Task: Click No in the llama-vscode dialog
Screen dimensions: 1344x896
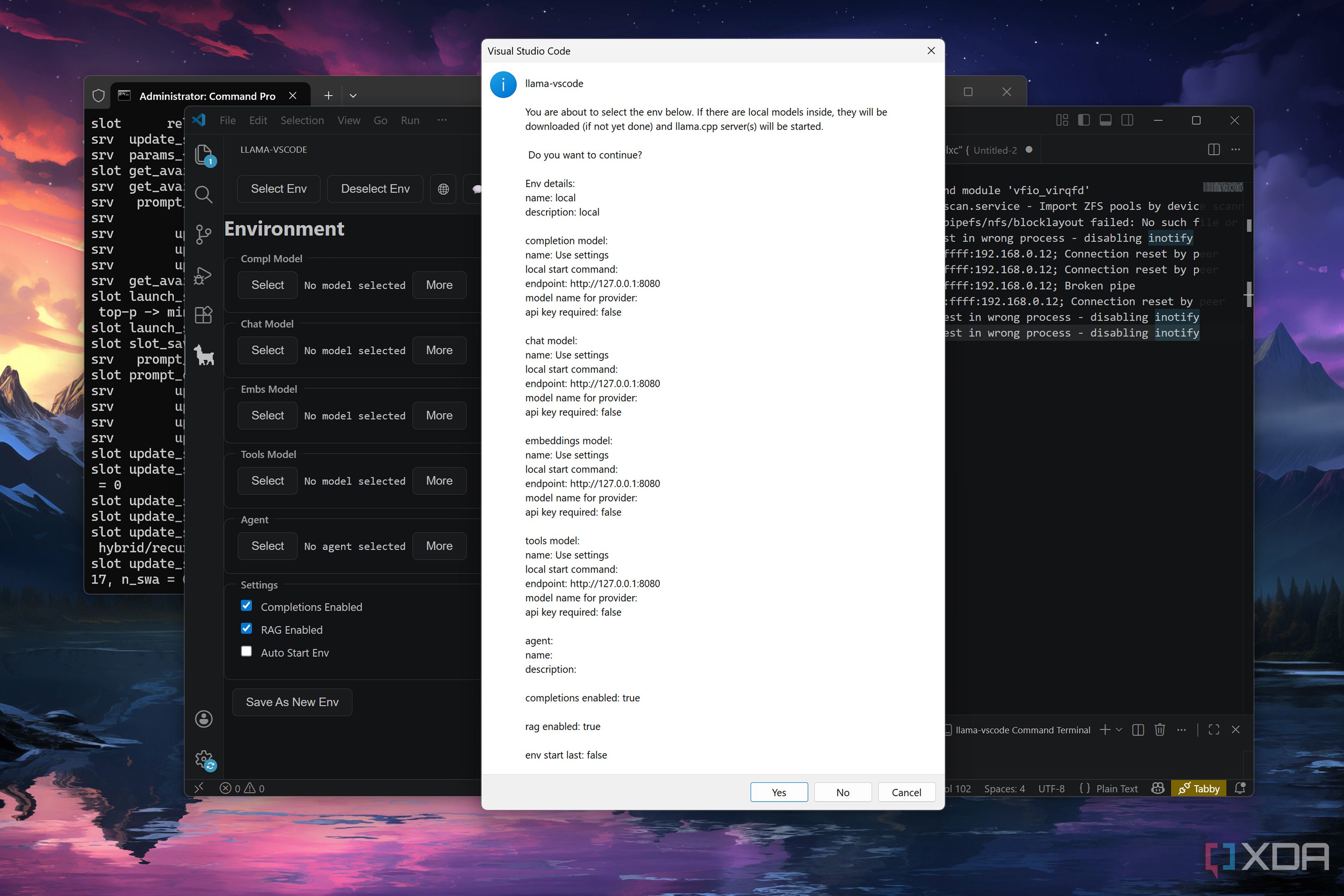Action: pyautogui.click(x=842, y=792)
